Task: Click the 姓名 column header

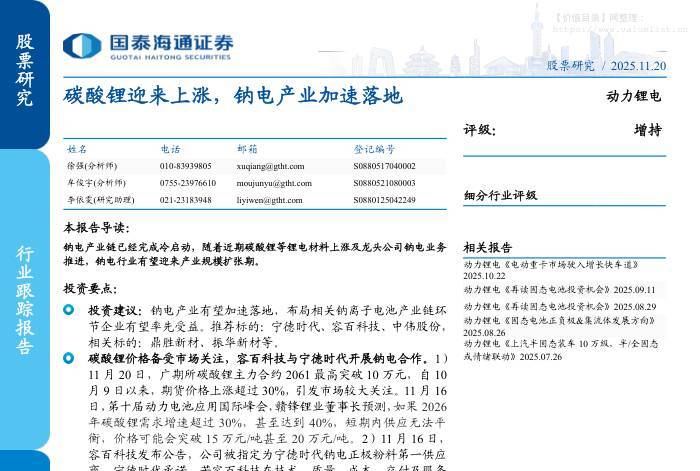Action: pos(77,149)
